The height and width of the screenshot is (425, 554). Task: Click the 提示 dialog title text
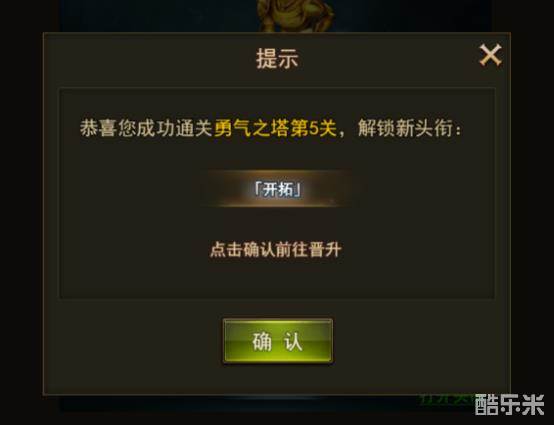coord(277,58)
